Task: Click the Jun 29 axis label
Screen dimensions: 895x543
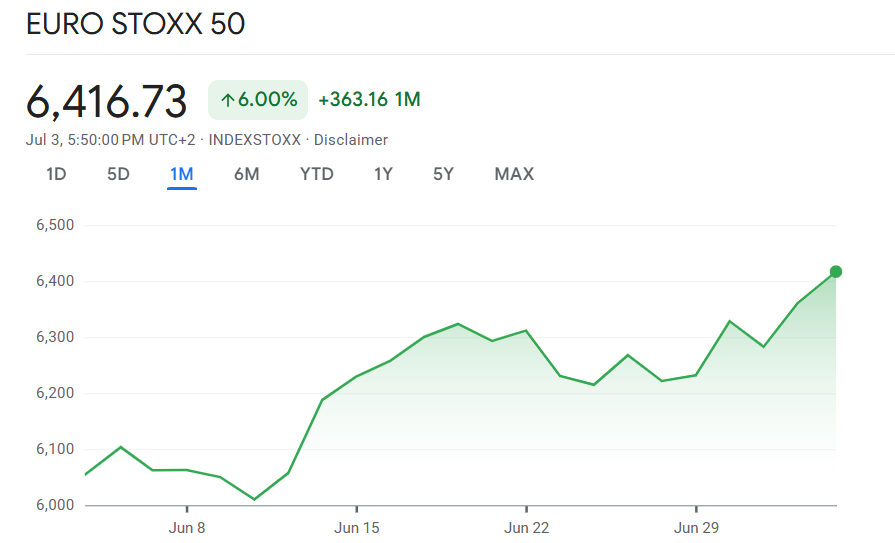Action: pyautogui.click(x=696, y=528)
